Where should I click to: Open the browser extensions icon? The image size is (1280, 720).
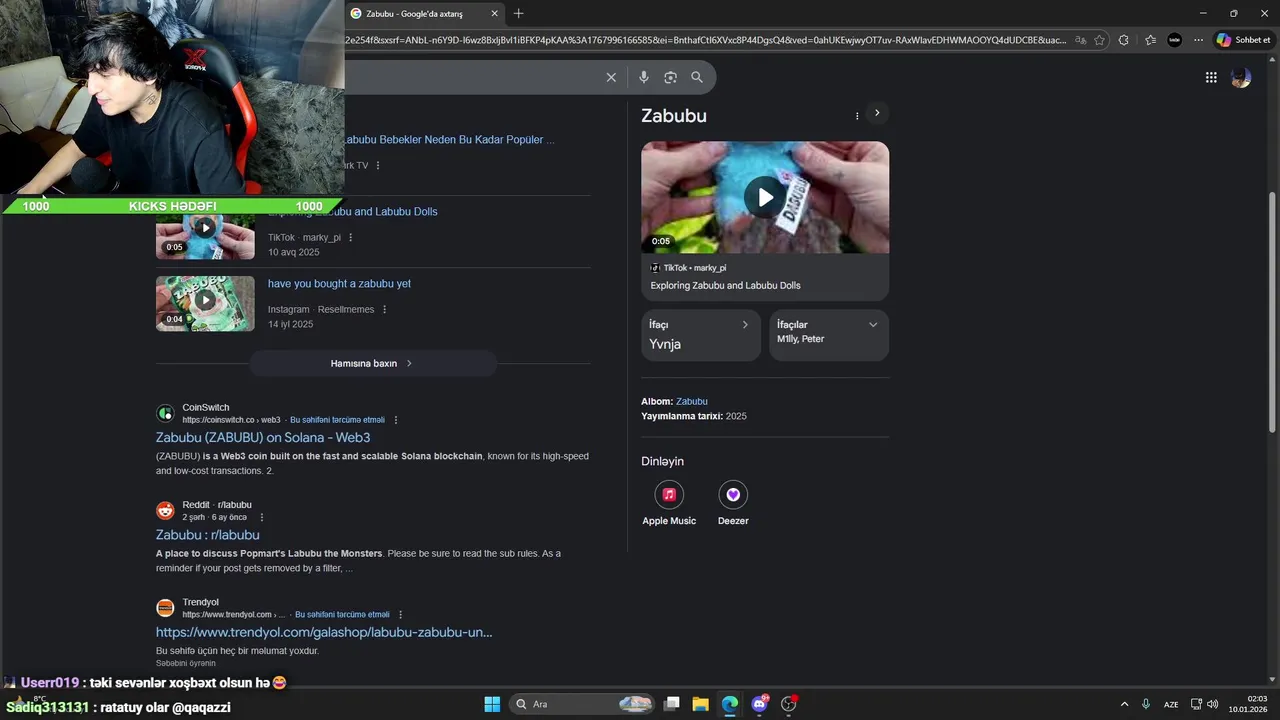click(1124, 40)
